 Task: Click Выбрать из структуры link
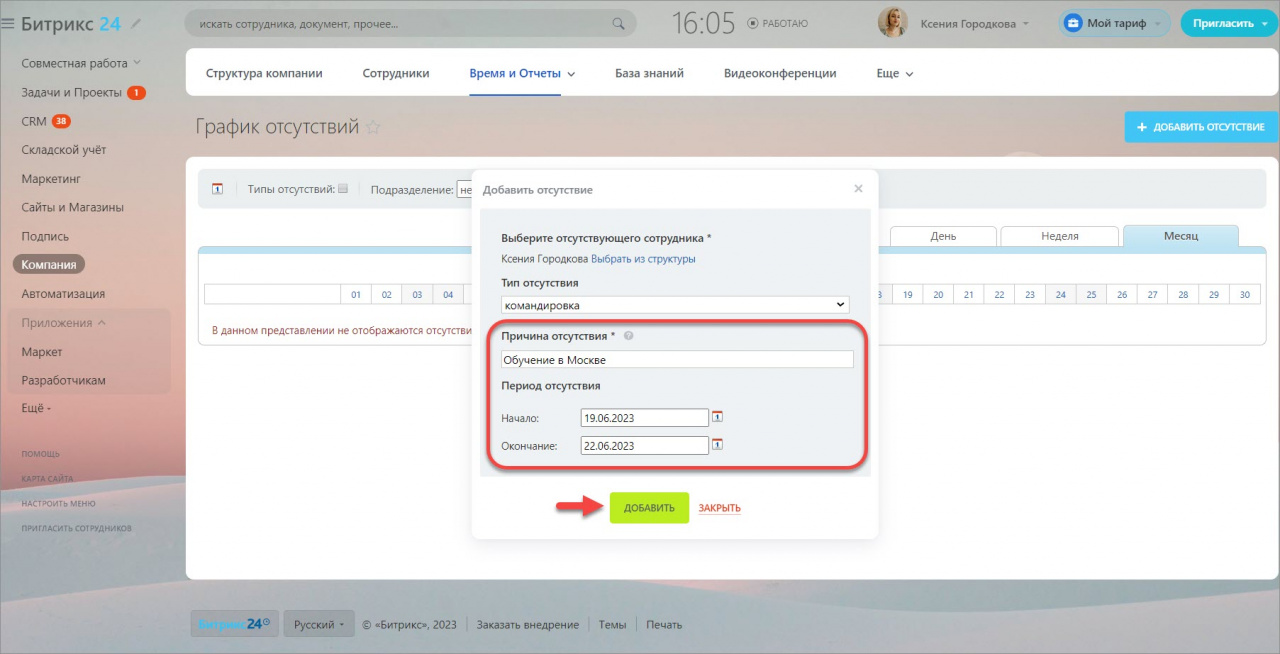(x=643, y=259)
